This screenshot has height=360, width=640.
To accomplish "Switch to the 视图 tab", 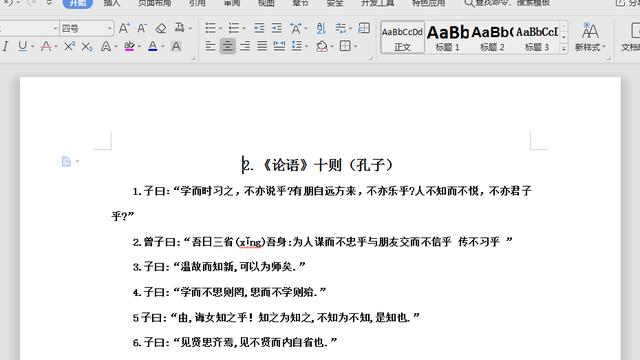I will click(266, 3).
